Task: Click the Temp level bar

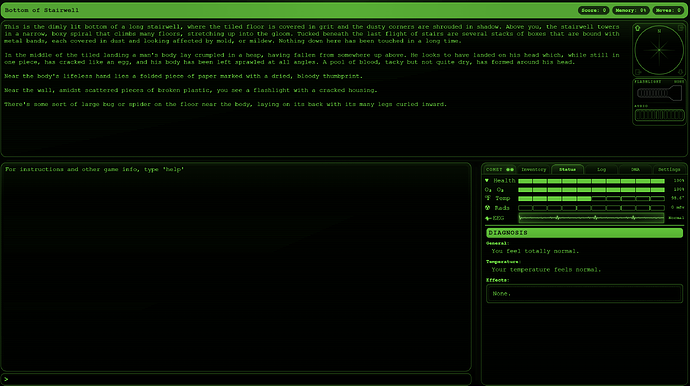Action: [591, 199]
